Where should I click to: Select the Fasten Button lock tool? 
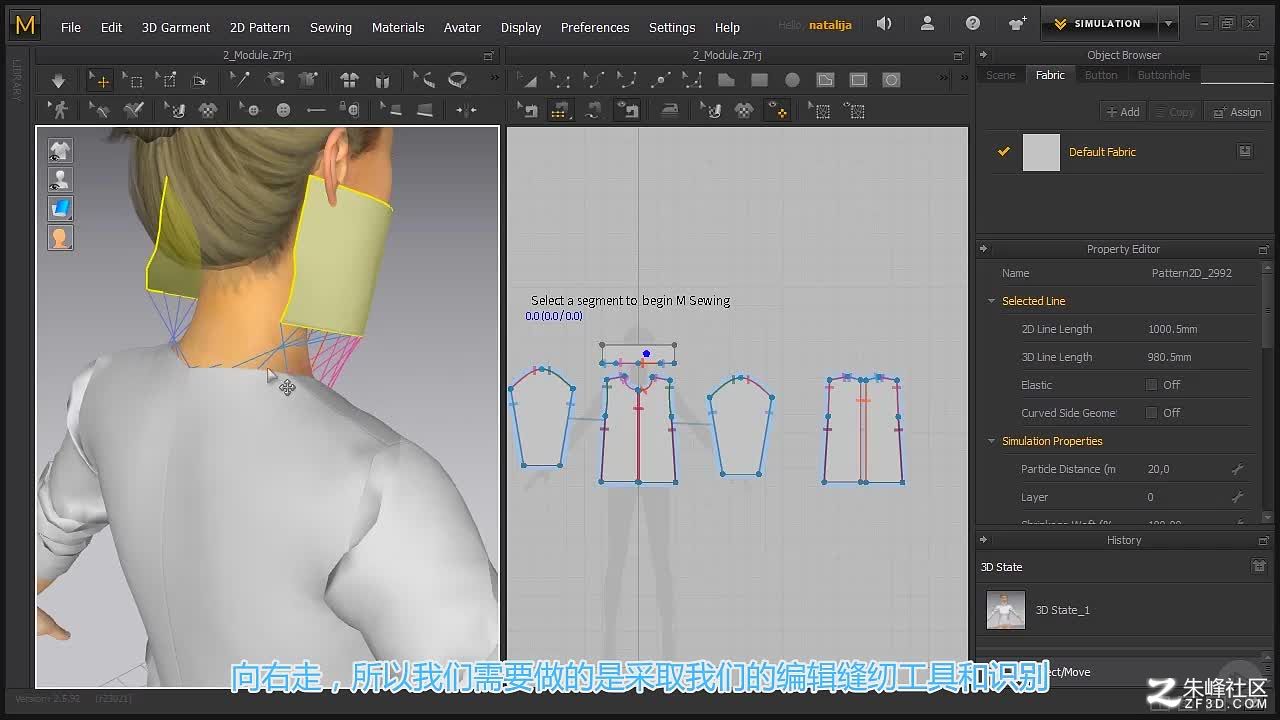tap(349, 110)
